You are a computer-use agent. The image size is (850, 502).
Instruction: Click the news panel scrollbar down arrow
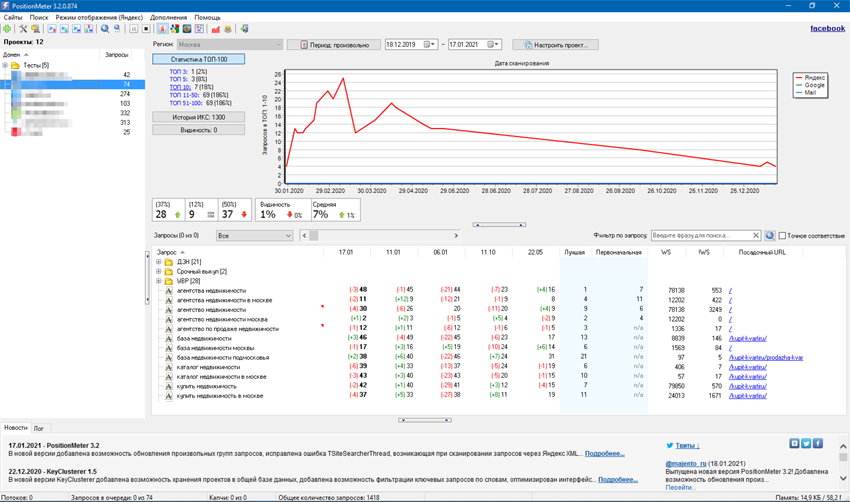click(843, 478)
